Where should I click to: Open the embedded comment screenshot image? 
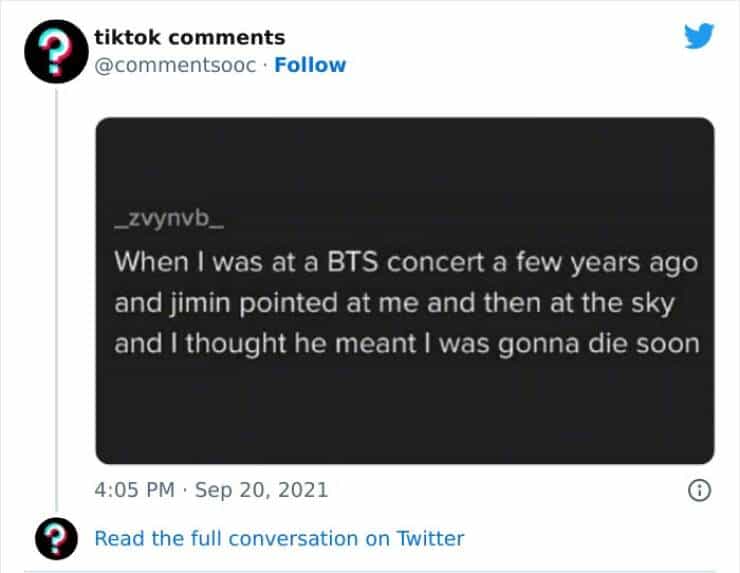coord(404,290)
